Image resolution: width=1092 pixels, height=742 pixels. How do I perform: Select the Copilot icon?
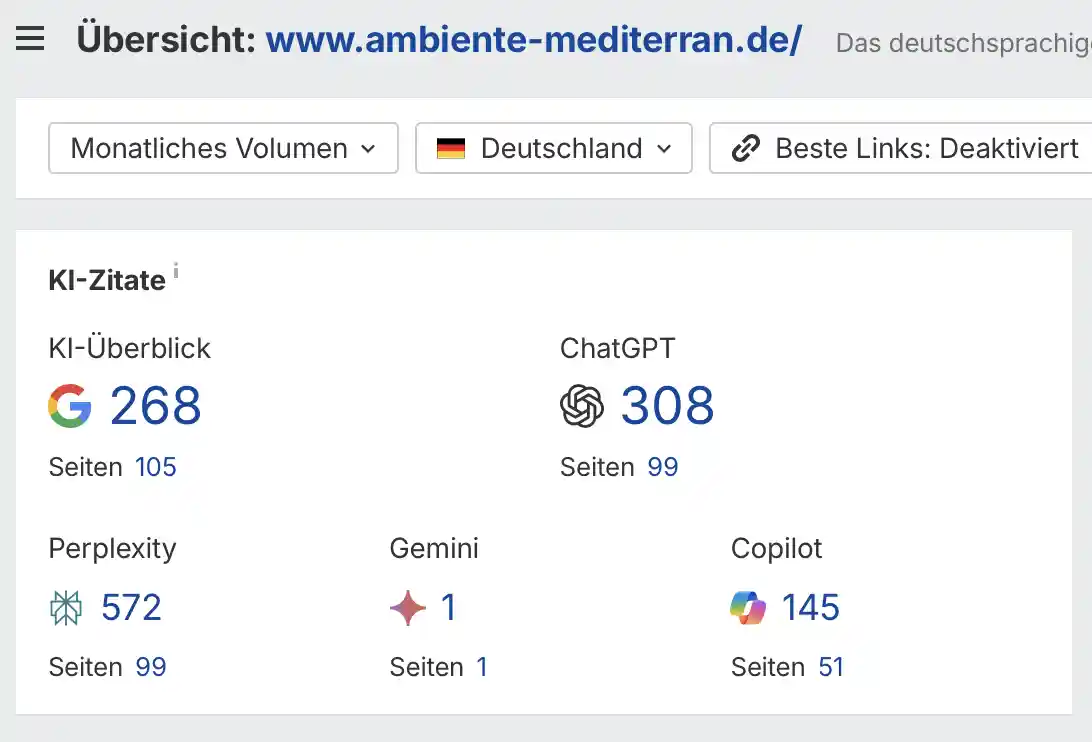[749, 607]
